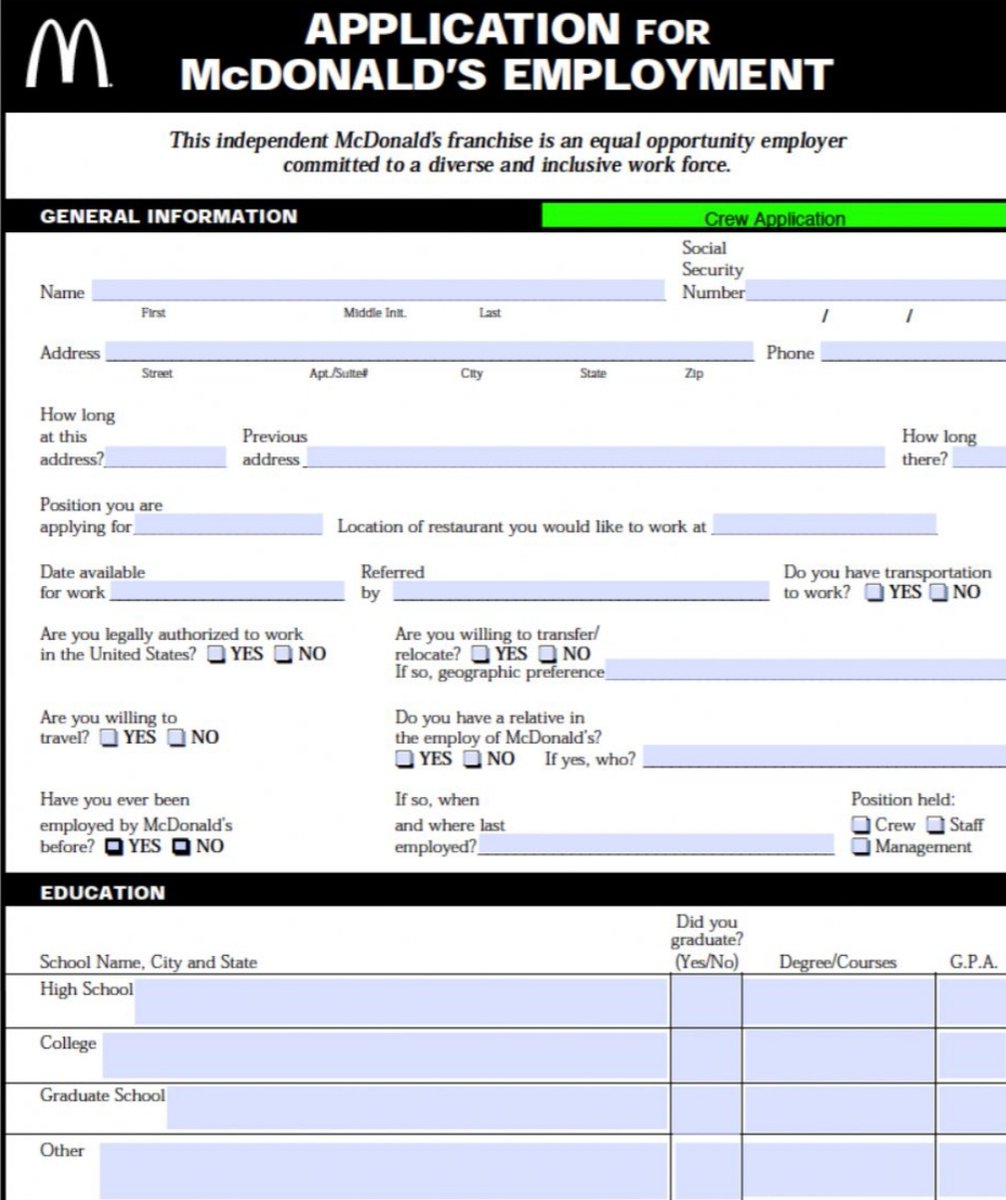Click the Phone input field
This screenshot has height=1200, width=1006.
(x=913, y=351)
